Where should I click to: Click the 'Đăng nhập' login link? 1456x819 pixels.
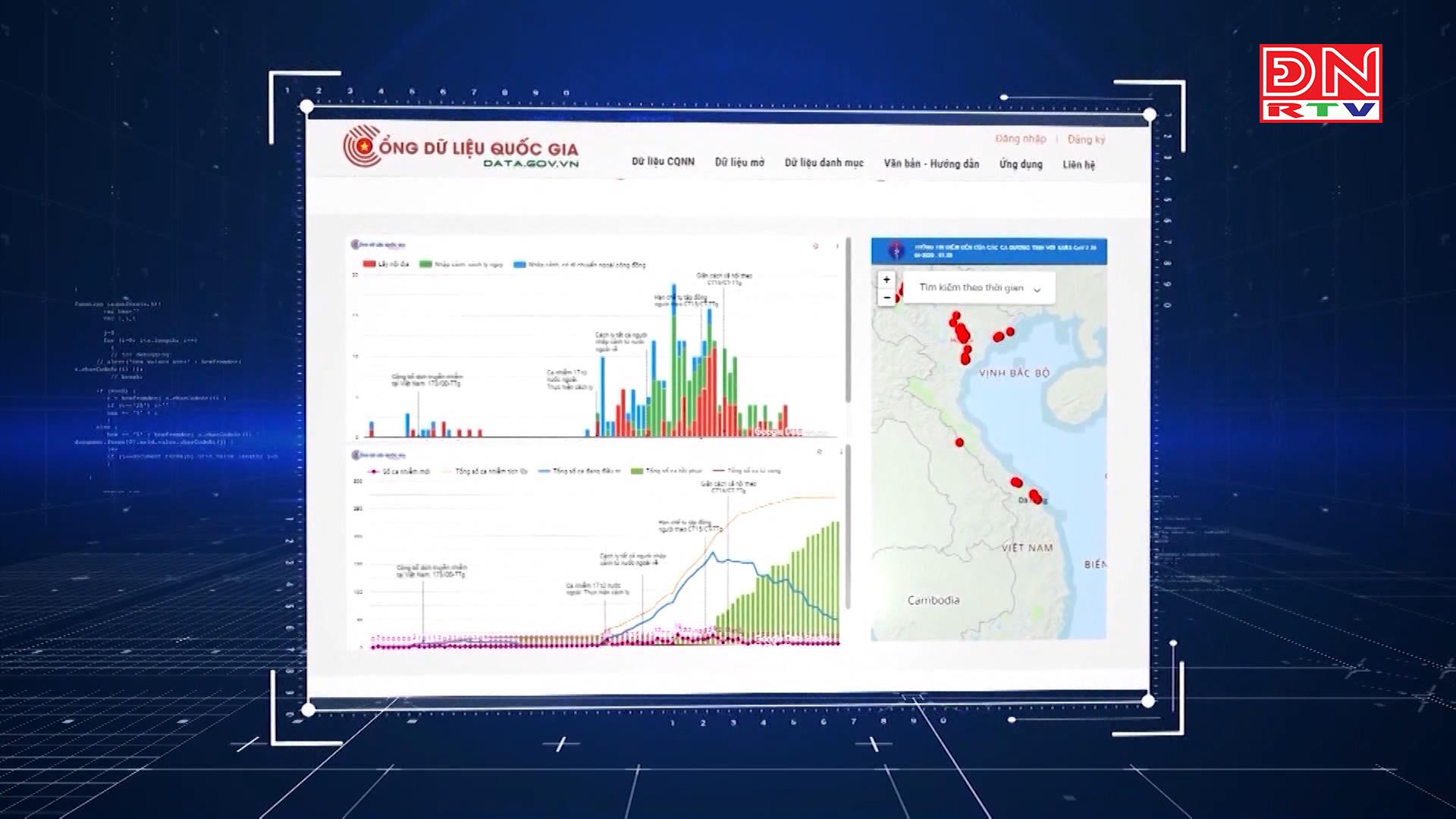coord(1020,139)
